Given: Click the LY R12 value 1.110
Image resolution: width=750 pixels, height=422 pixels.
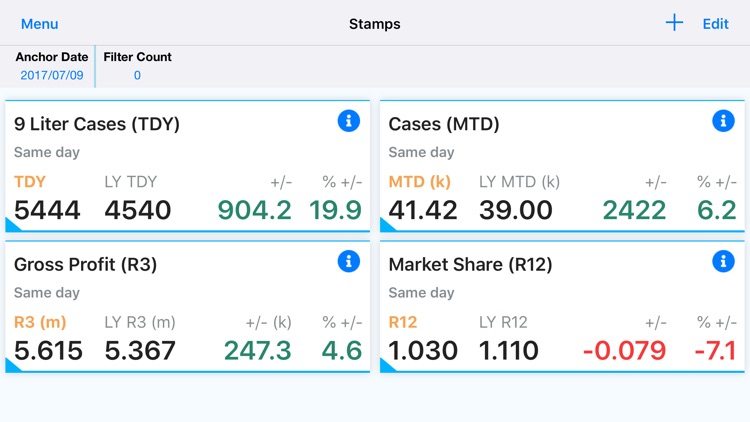Looking at the screenshot, I should click(509, 351).
